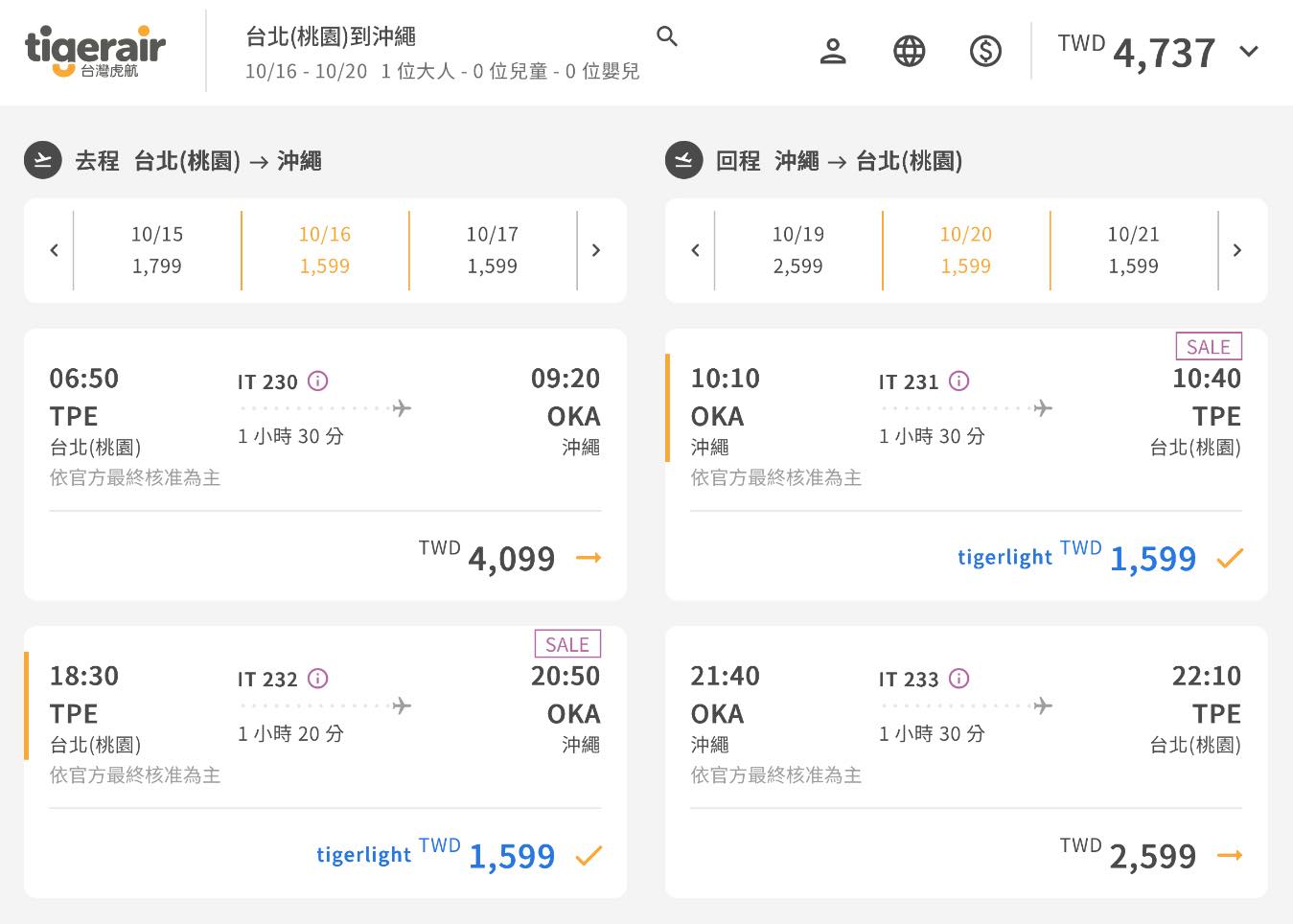
Task: Show earlier outbound dates with left chevron
Action: coord(55,250)
